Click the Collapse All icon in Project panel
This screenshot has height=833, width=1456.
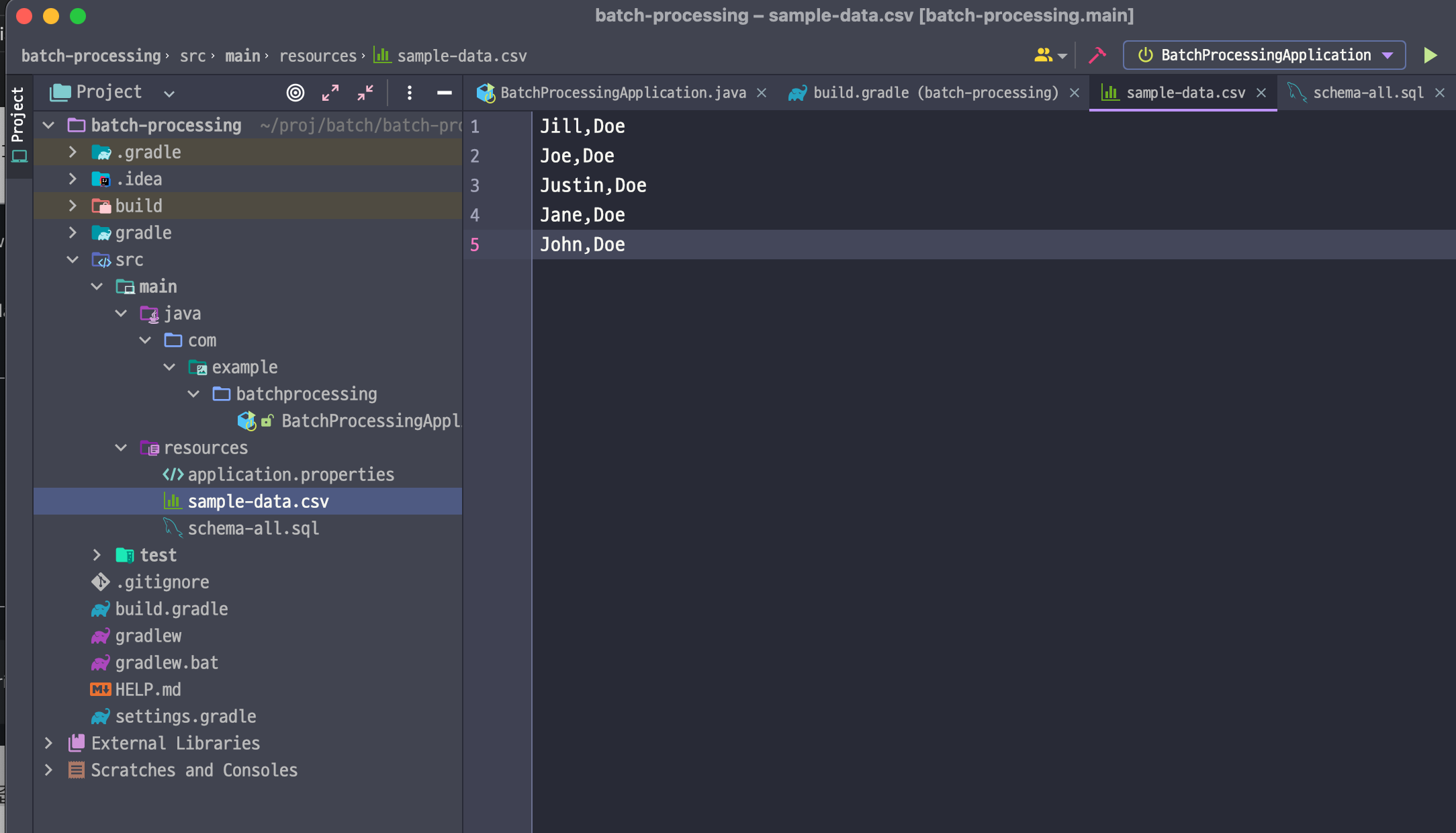365,93
